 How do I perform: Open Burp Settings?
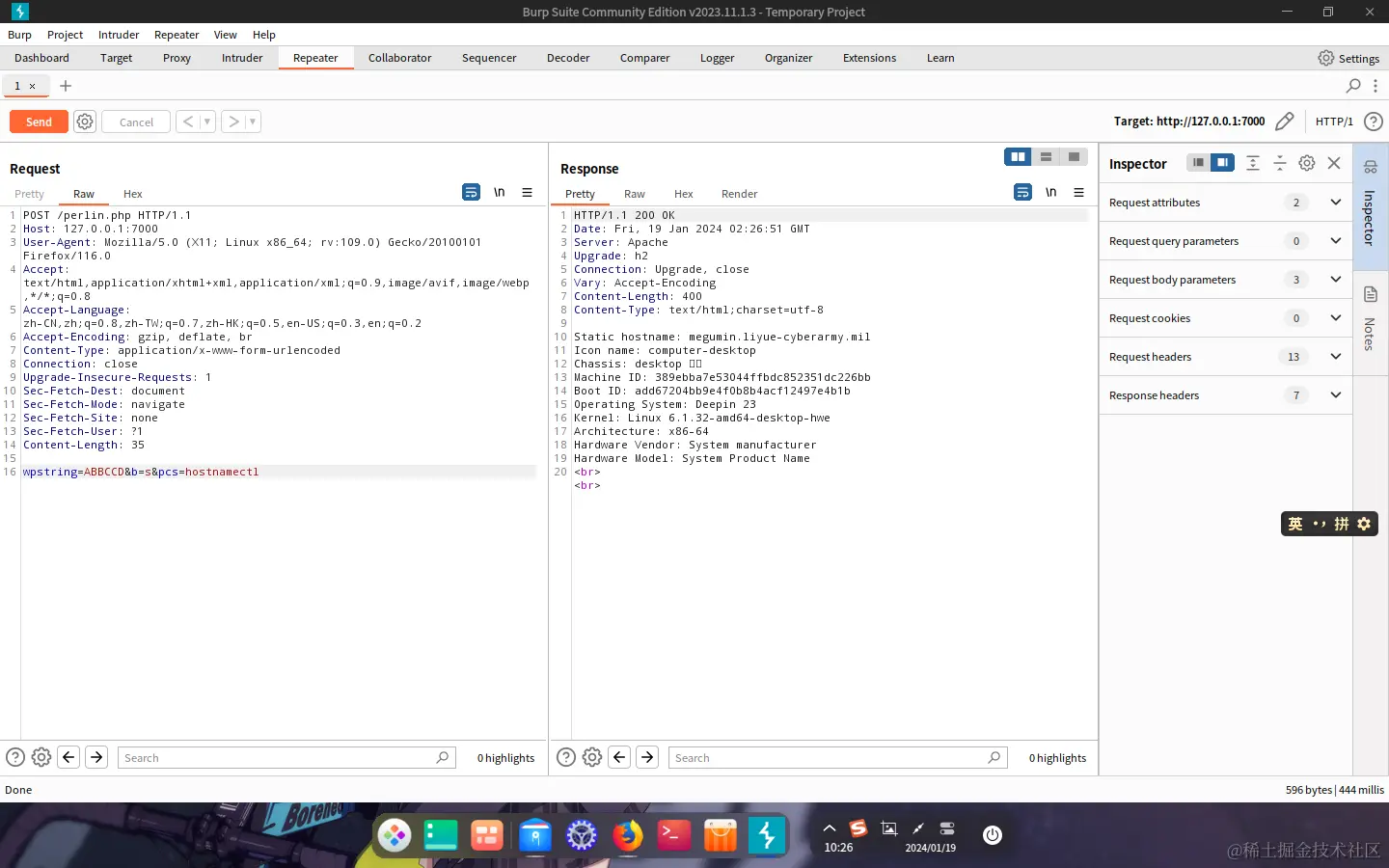click(x=1348, y=58)
